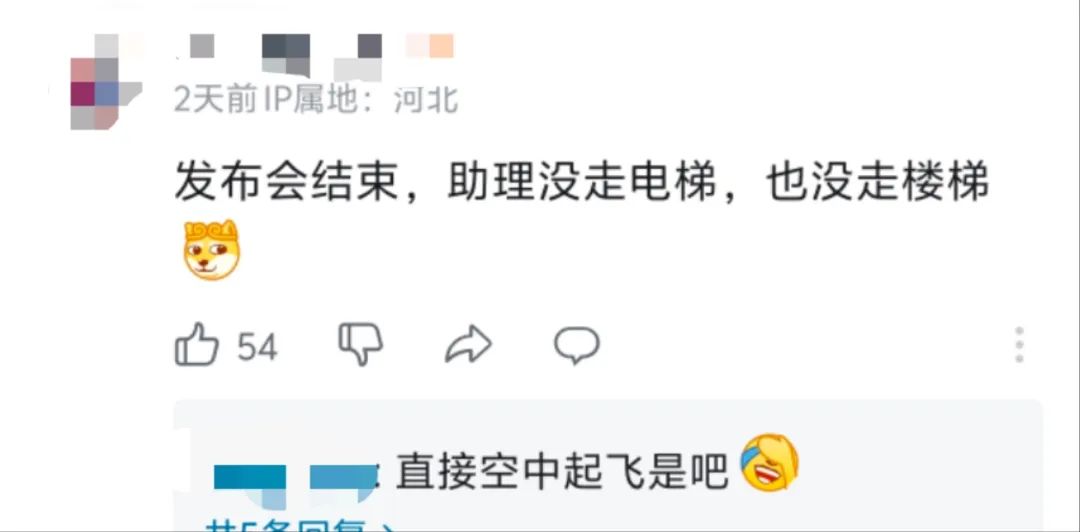Open the gray nested reply preview box
The height and width of the screenshot is (532, 1080).
click(608, 465)
